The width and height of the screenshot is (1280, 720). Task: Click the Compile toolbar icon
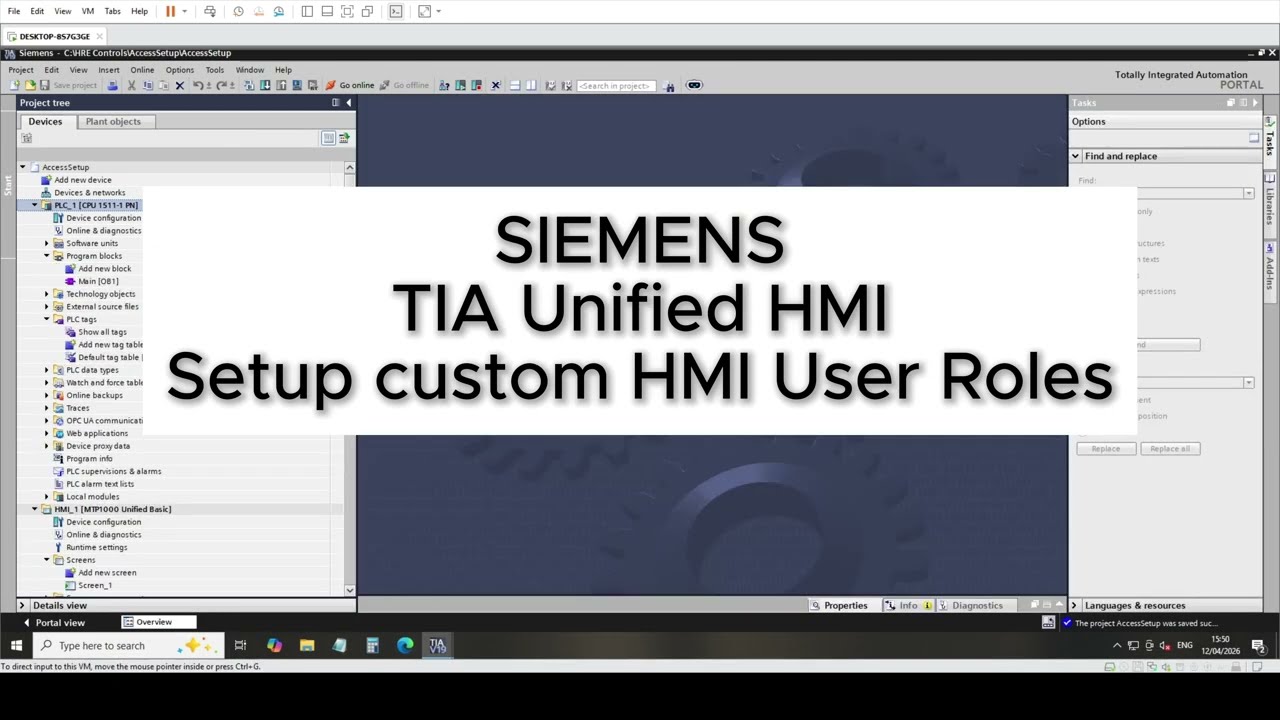(249, 85)
